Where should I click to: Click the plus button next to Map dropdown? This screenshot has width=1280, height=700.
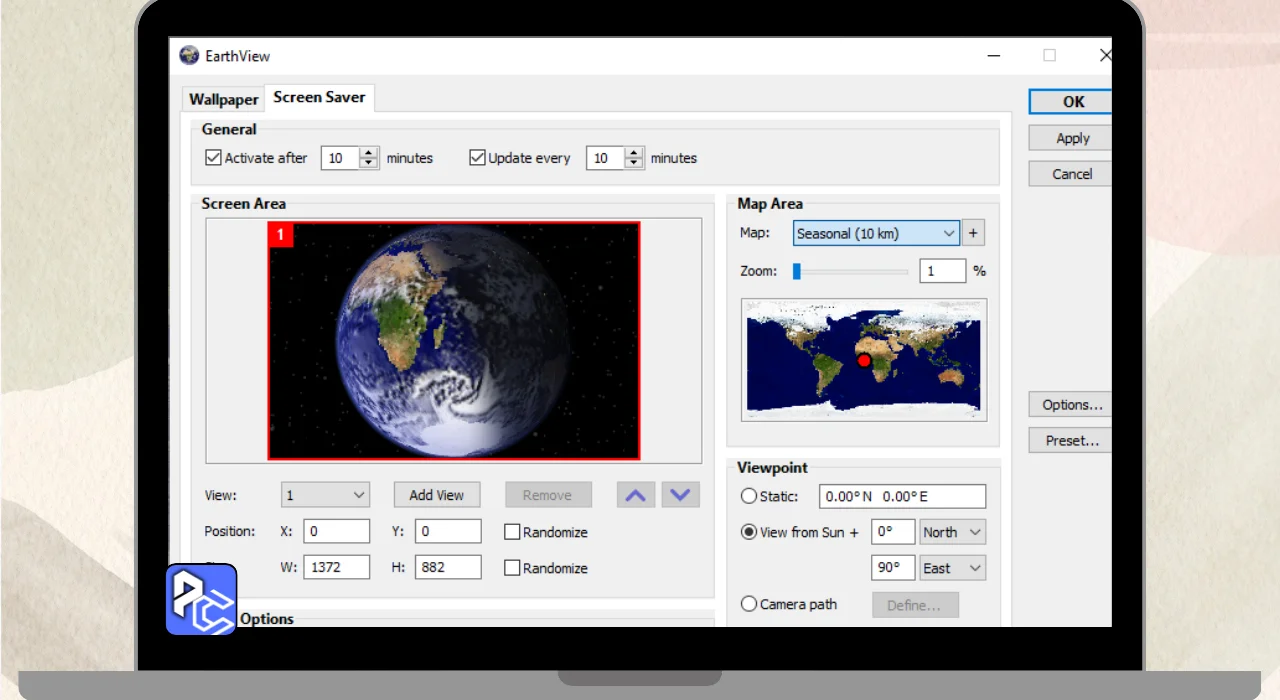pos(973,233)
